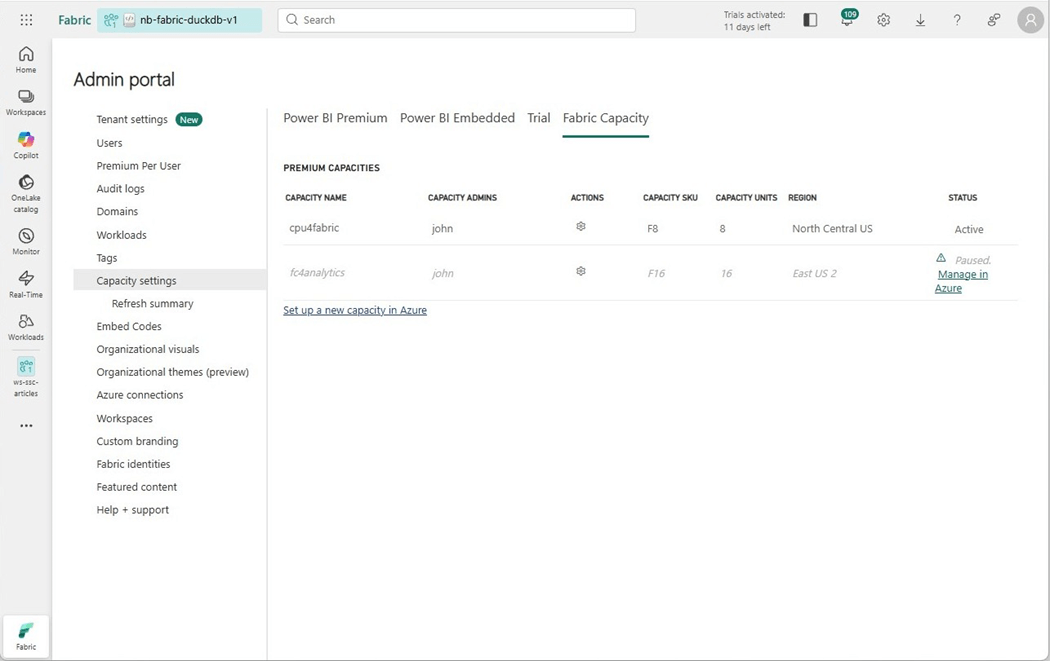Click the F8 SKU cell
Screen dimensions: 1050x661
652,228
